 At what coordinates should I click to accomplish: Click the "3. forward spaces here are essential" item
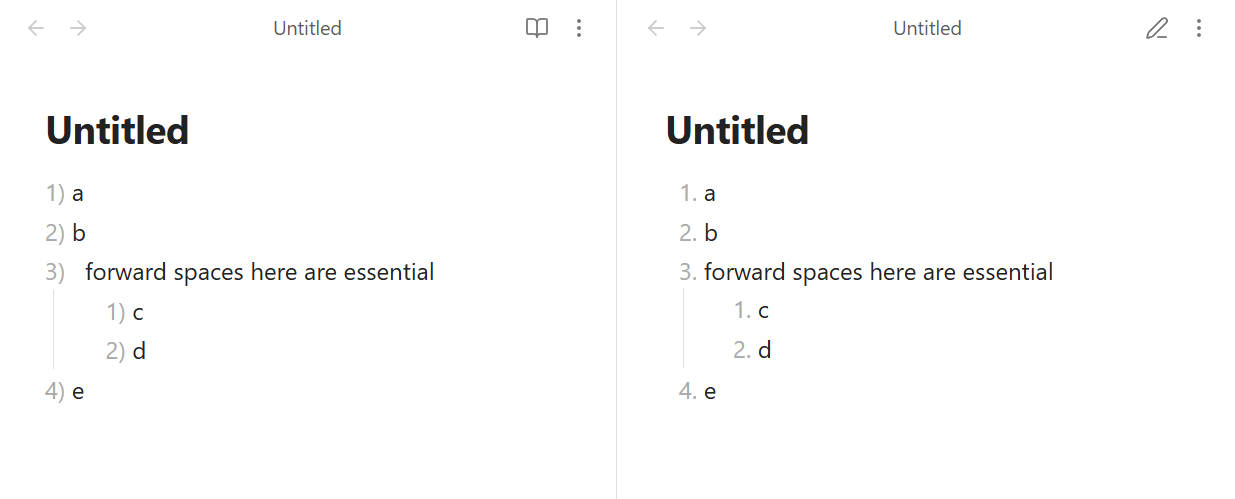[x=878, y=272]
